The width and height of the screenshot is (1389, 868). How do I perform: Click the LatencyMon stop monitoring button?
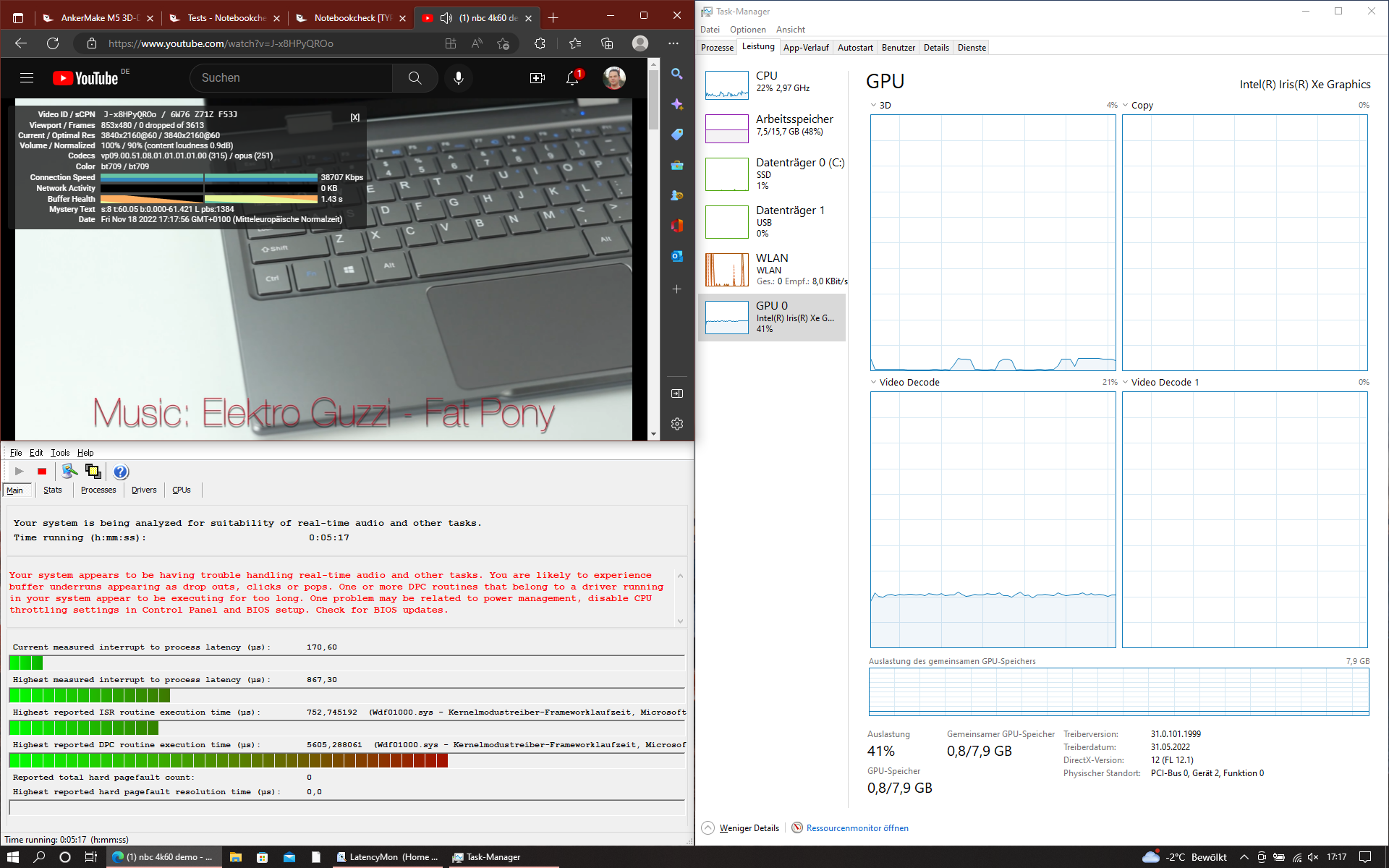pyautogui.click(x=42, y=472)
